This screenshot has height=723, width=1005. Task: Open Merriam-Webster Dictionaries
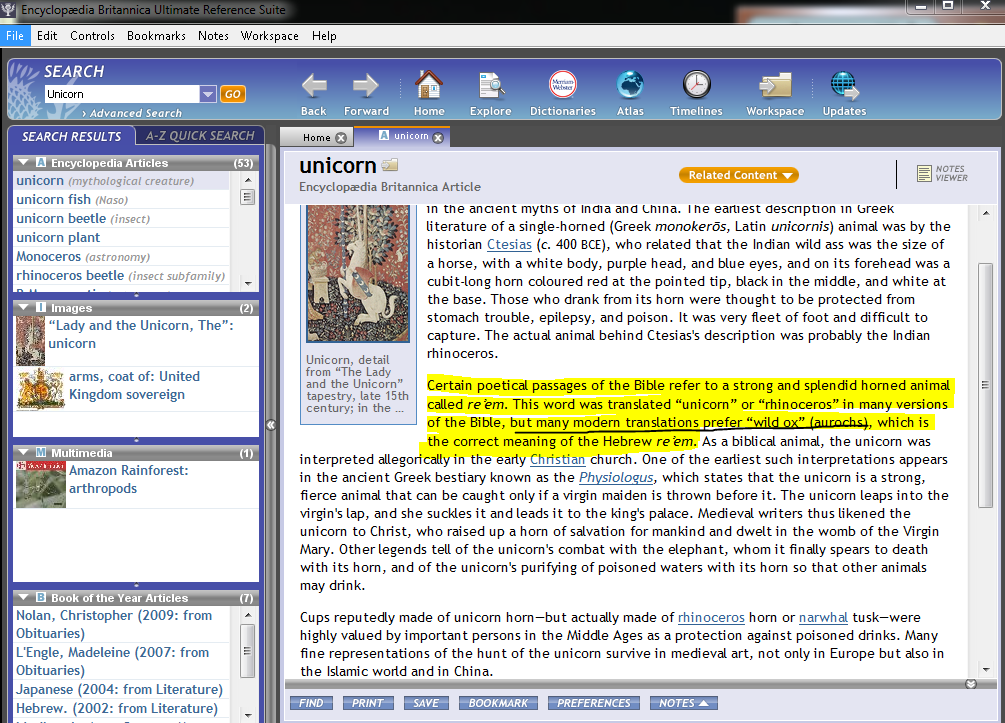tap(563, 84)
